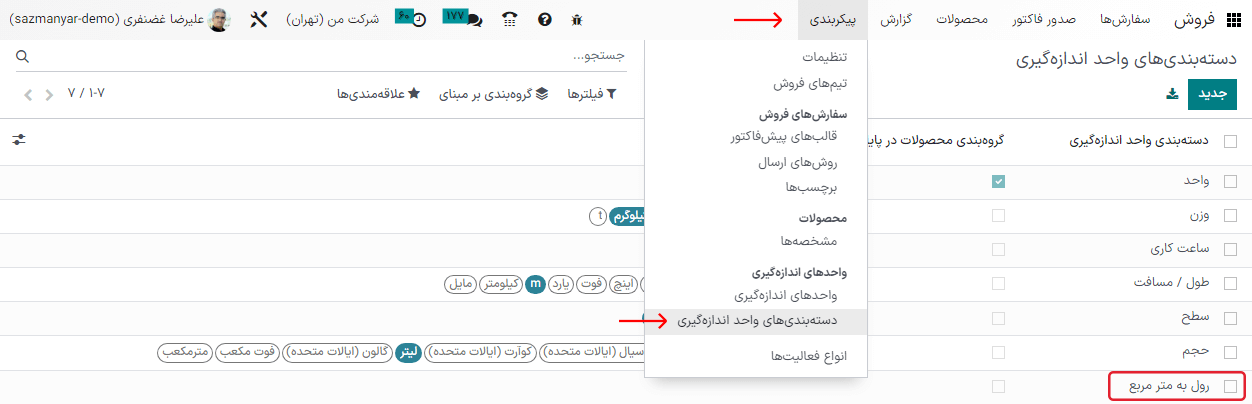
Task: Click the VoIP phone icon
Action: 510,19
